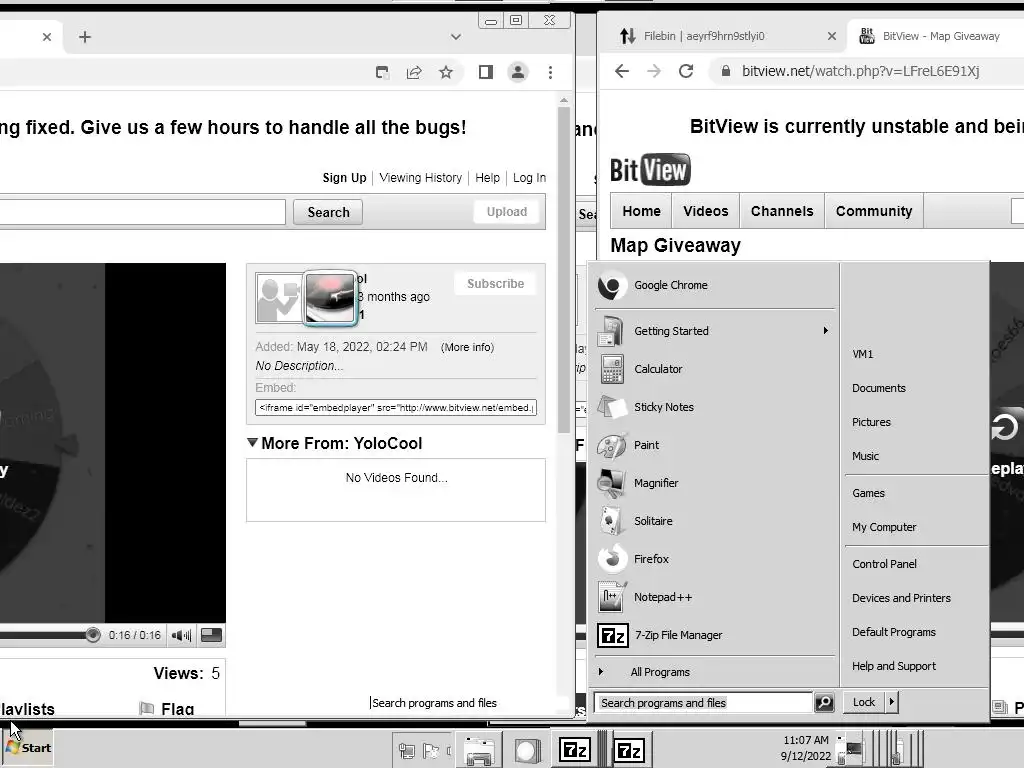Image resolution: width=1024 pixels, height=768 pixels.
Task: Click the Start menu search magnifier button
Action: coord(824,703)
